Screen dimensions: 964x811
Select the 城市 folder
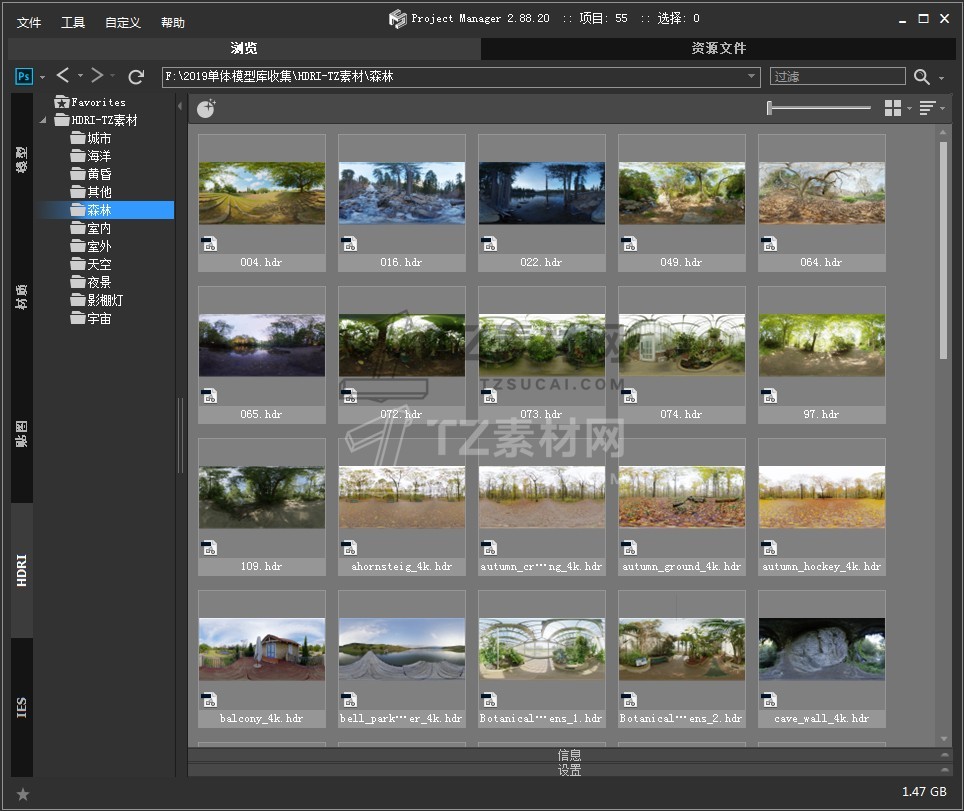click(x=91, y=138)
